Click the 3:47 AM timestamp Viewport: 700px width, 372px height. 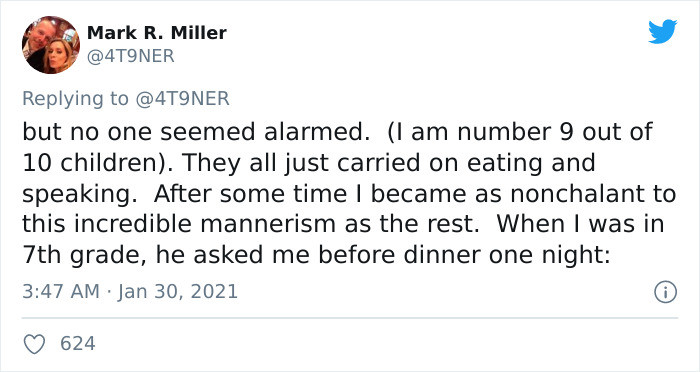(x=61, y=292)
